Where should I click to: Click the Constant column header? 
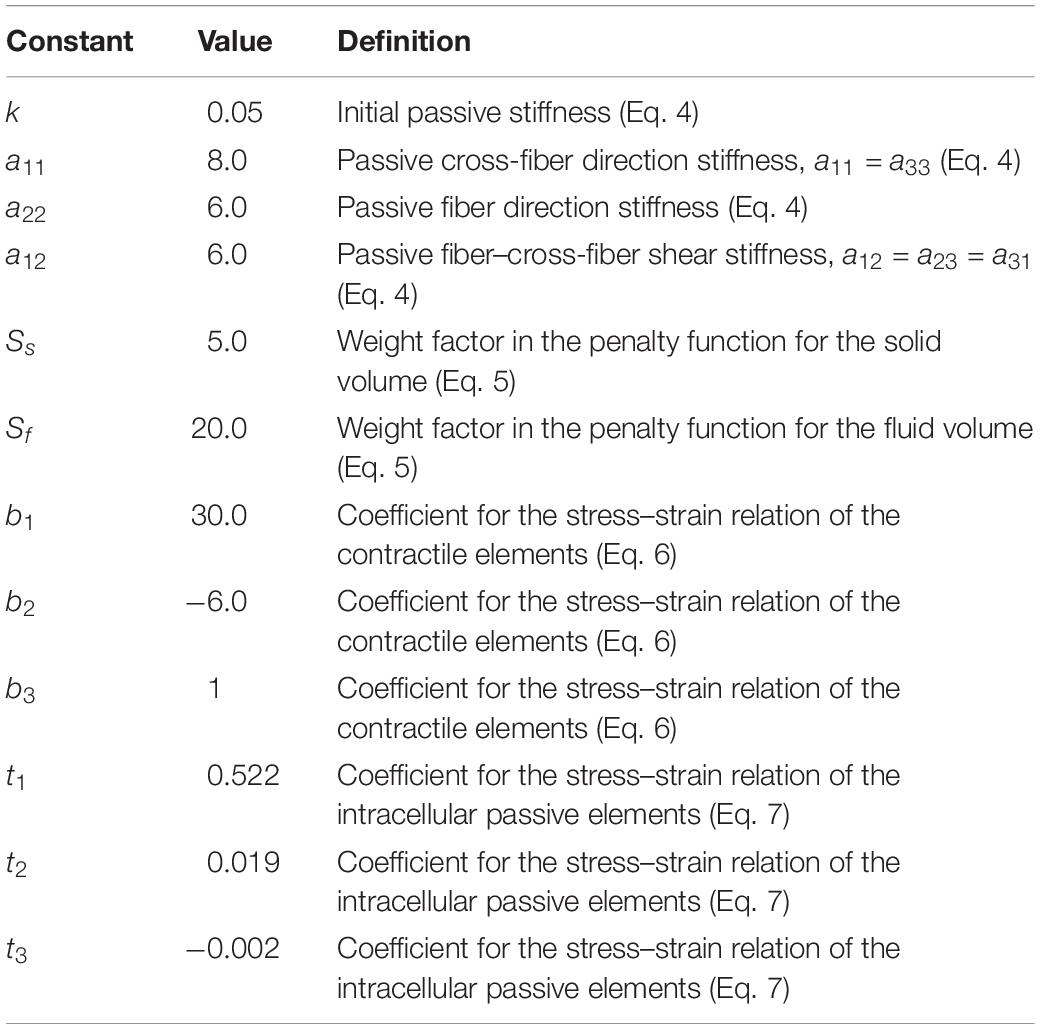70,41
